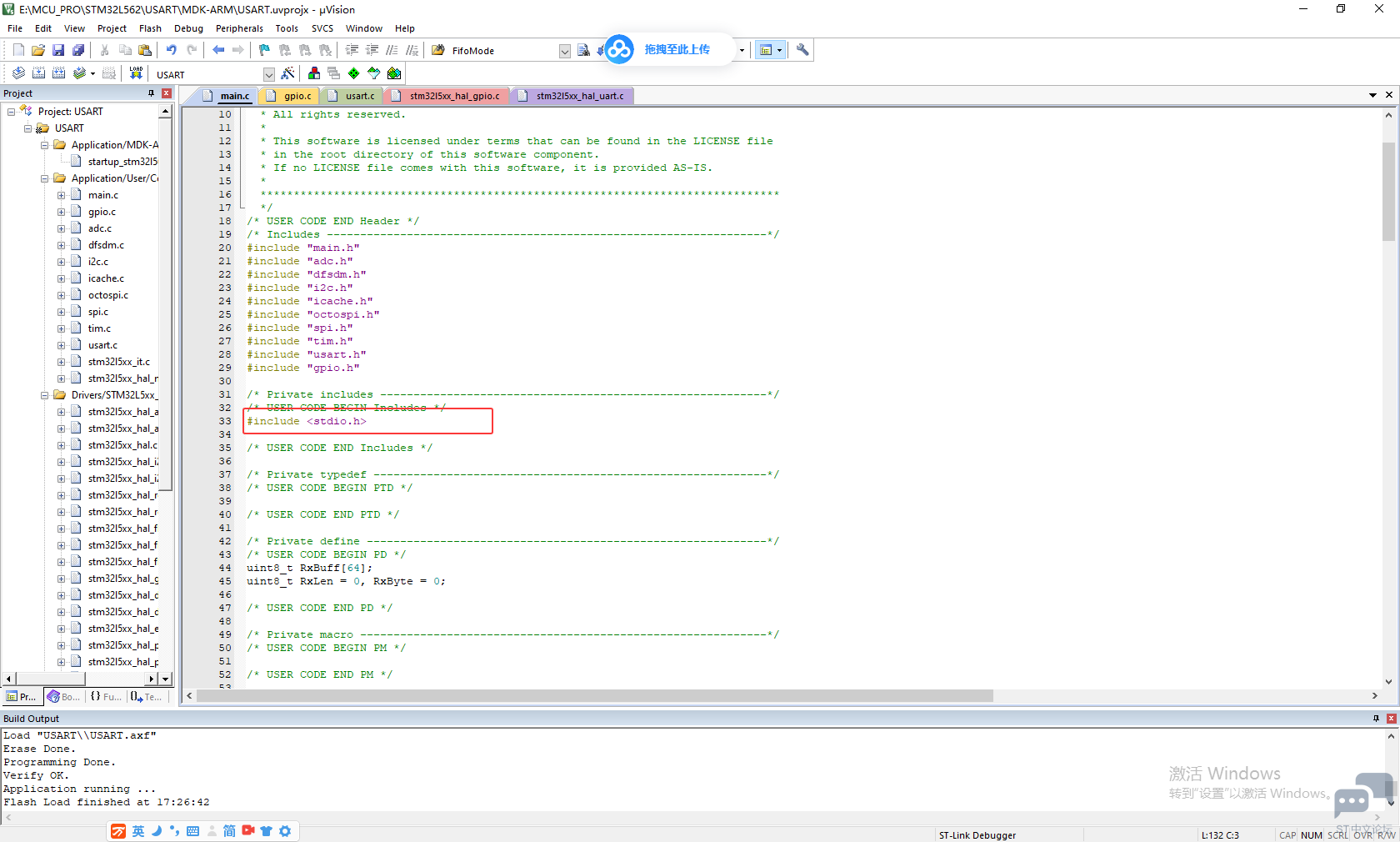
Task: Click the Rebuild all target files icon
Action: 58,73
